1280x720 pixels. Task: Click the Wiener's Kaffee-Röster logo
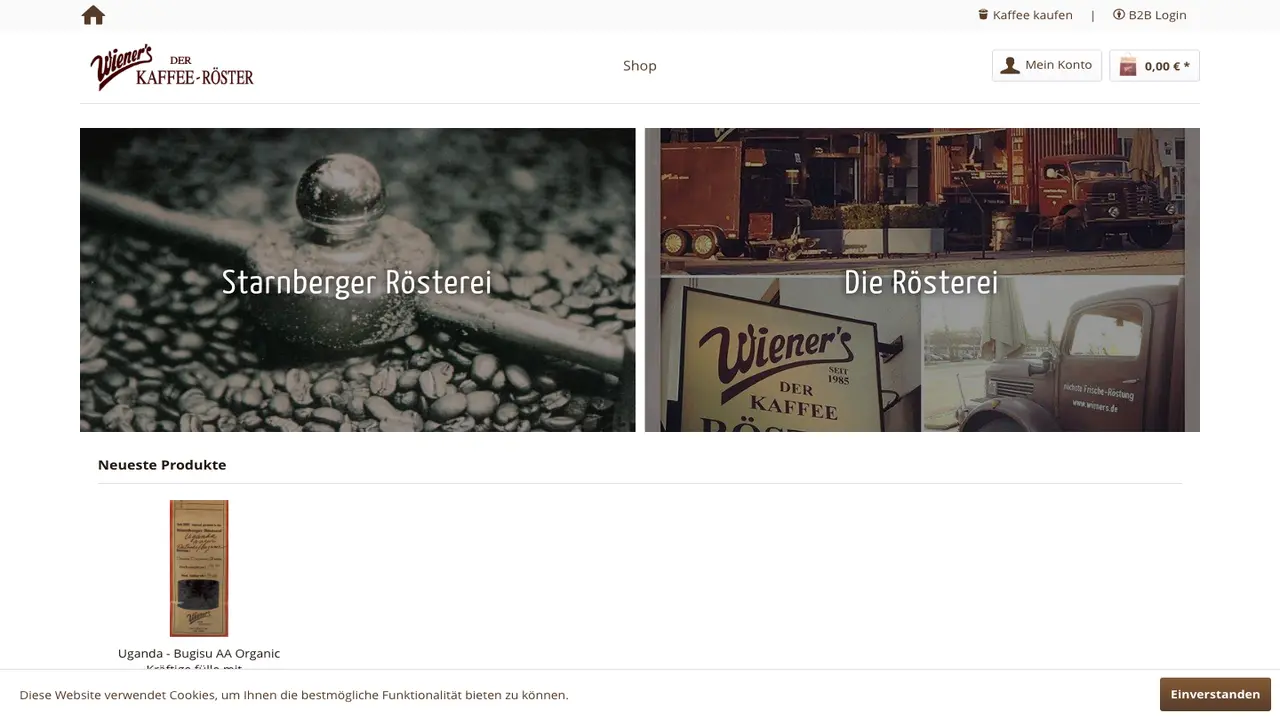172,67
